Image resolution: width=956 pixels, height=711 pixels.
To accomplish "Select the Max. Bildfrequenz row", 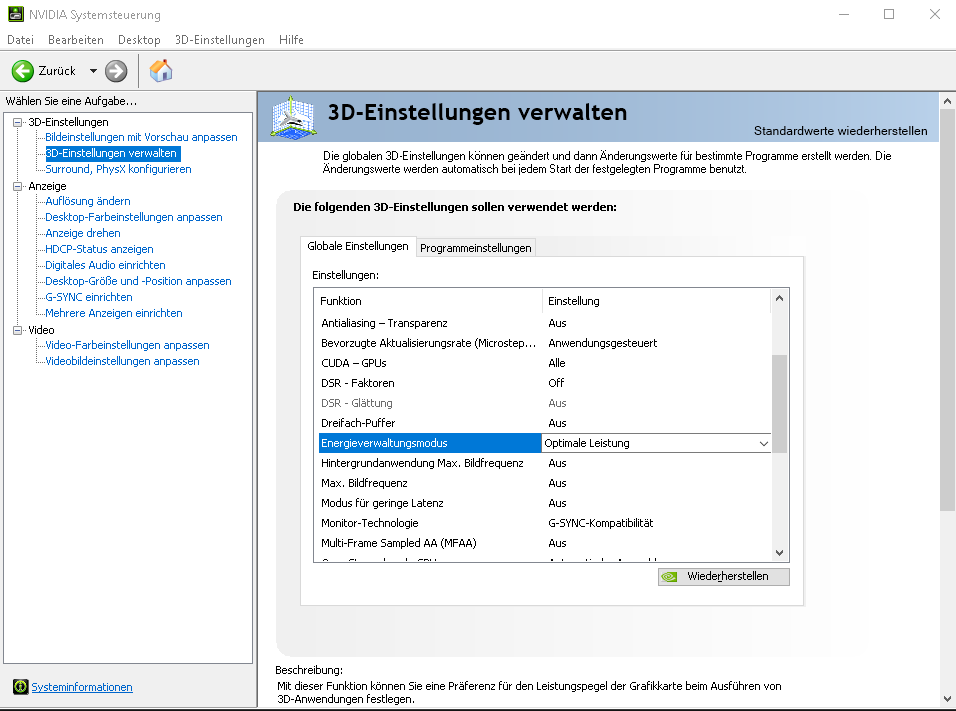I will point(544,483).
